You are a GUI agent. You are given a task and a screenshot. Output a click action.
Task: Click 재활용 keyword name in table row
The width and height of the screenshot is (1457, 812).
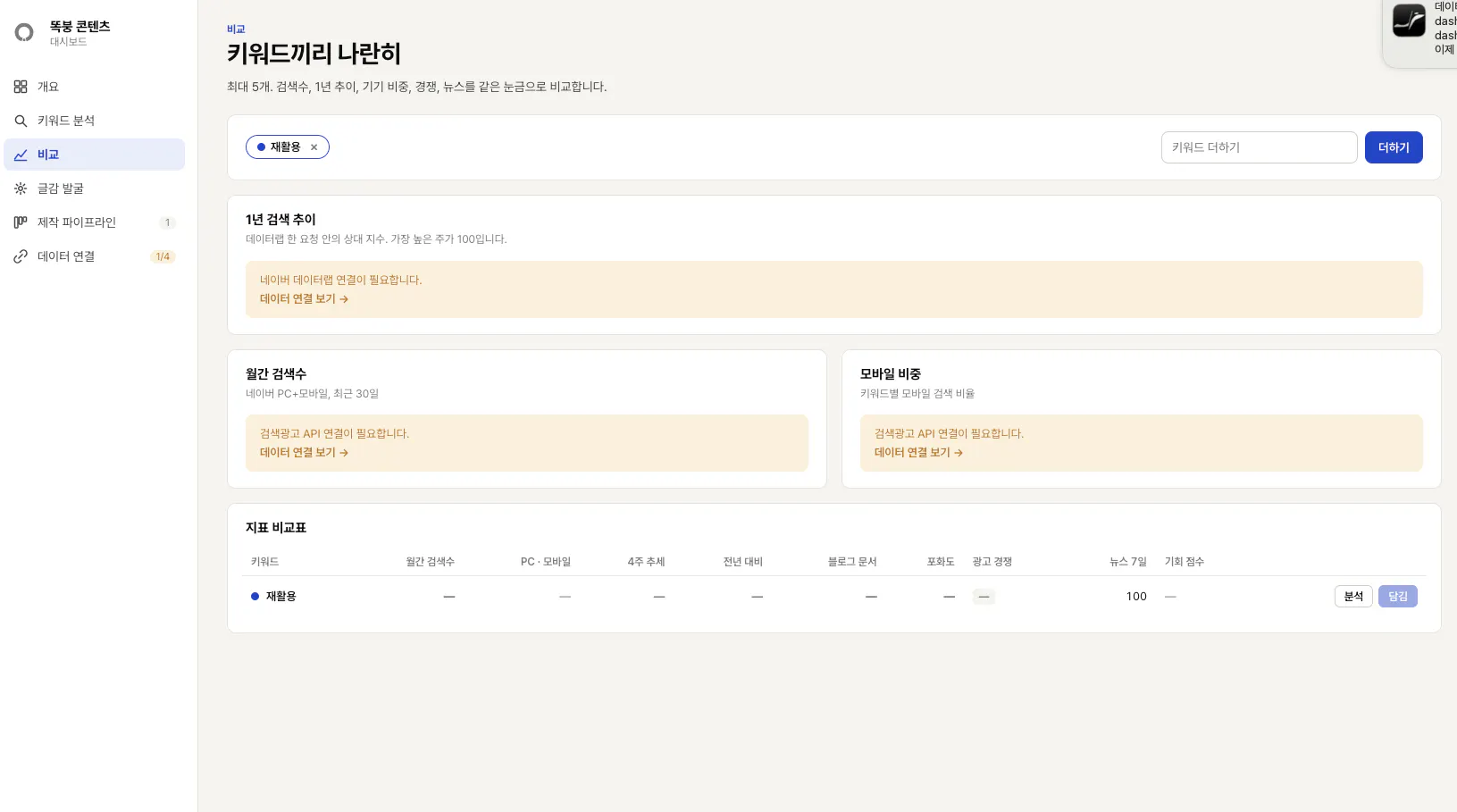click(x=281, y=597)
